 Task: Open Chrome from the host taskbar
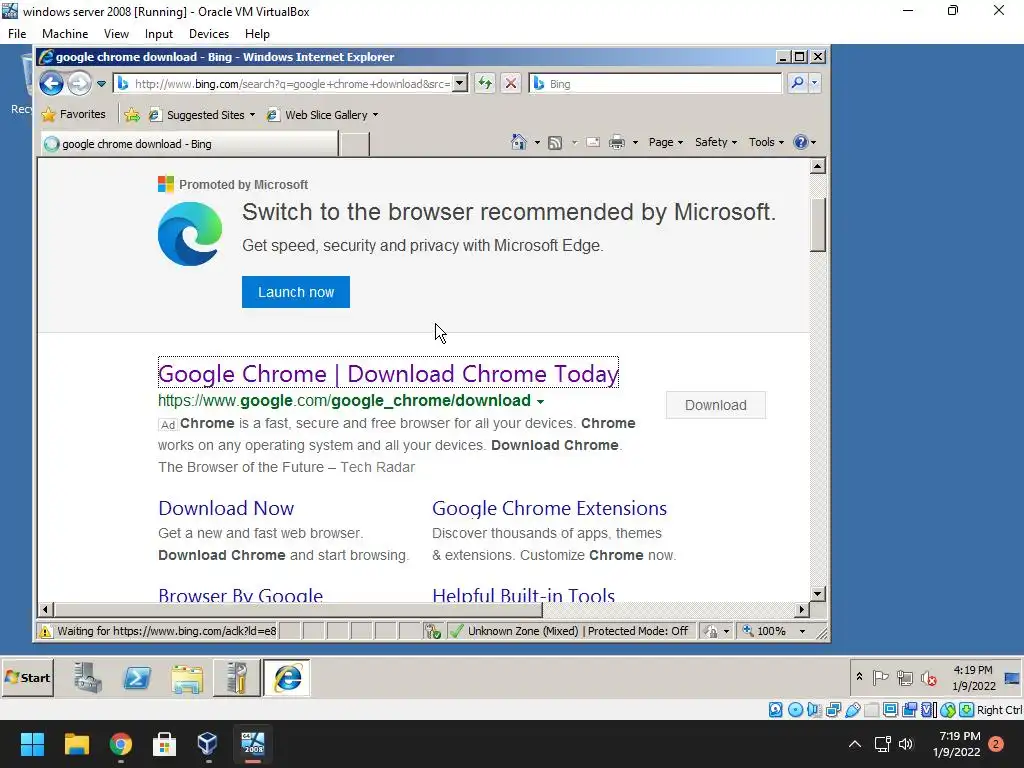pos(121,744)
